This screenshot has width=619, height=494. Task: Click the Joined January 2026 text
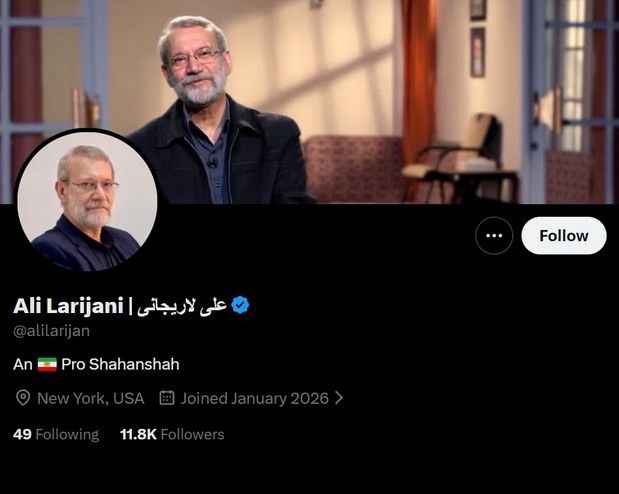(255, 398)
